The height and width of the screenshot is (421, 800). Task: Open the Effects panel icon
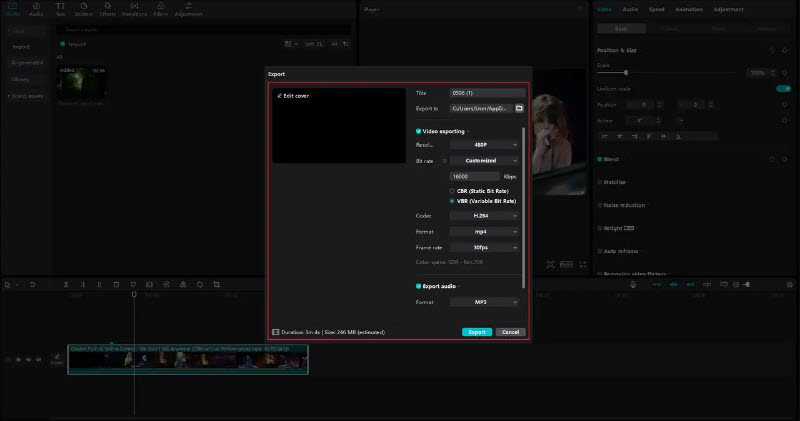coord(107,8)
